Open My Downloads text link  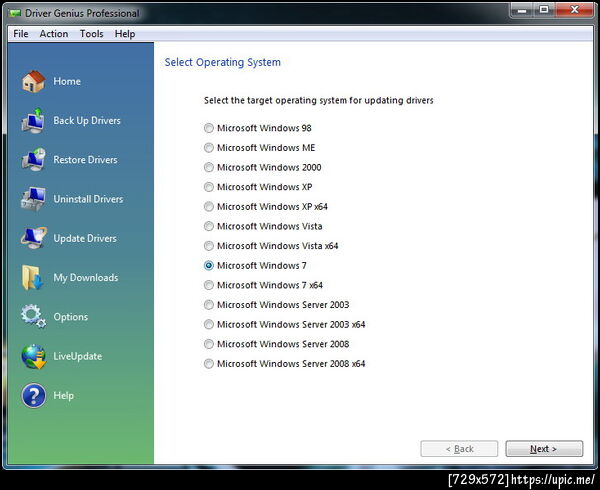[x=86, y=278]
